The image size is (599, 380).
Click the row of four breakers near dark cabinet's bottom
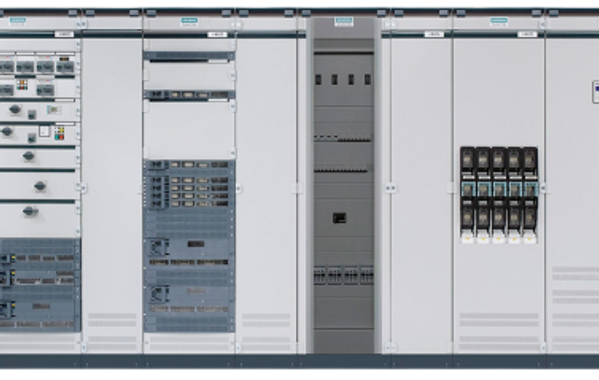click(343, 275)
